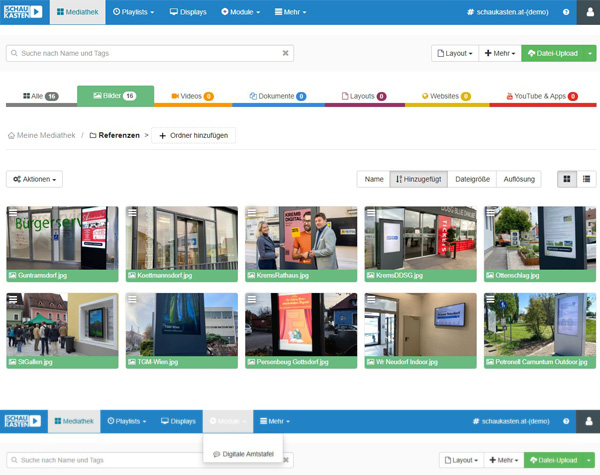Sort files by Dateigröße
The image size is (600, 475).
click(x=472, y=179)
